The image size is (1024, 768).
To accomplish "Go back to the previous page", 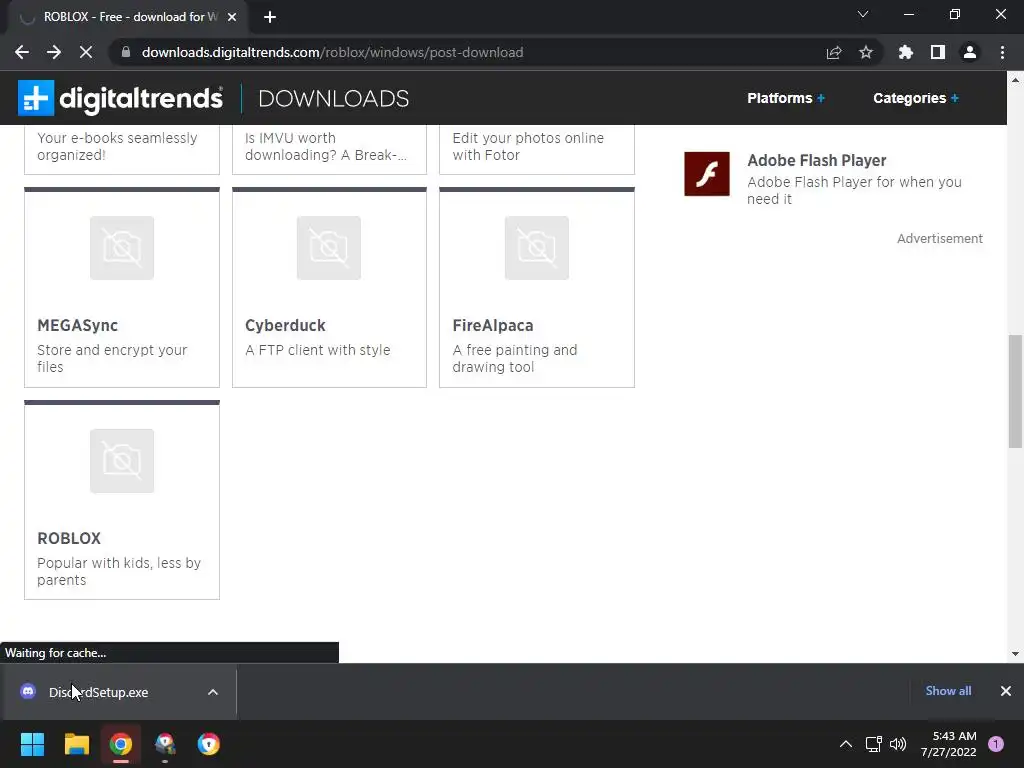I will 22,52.
